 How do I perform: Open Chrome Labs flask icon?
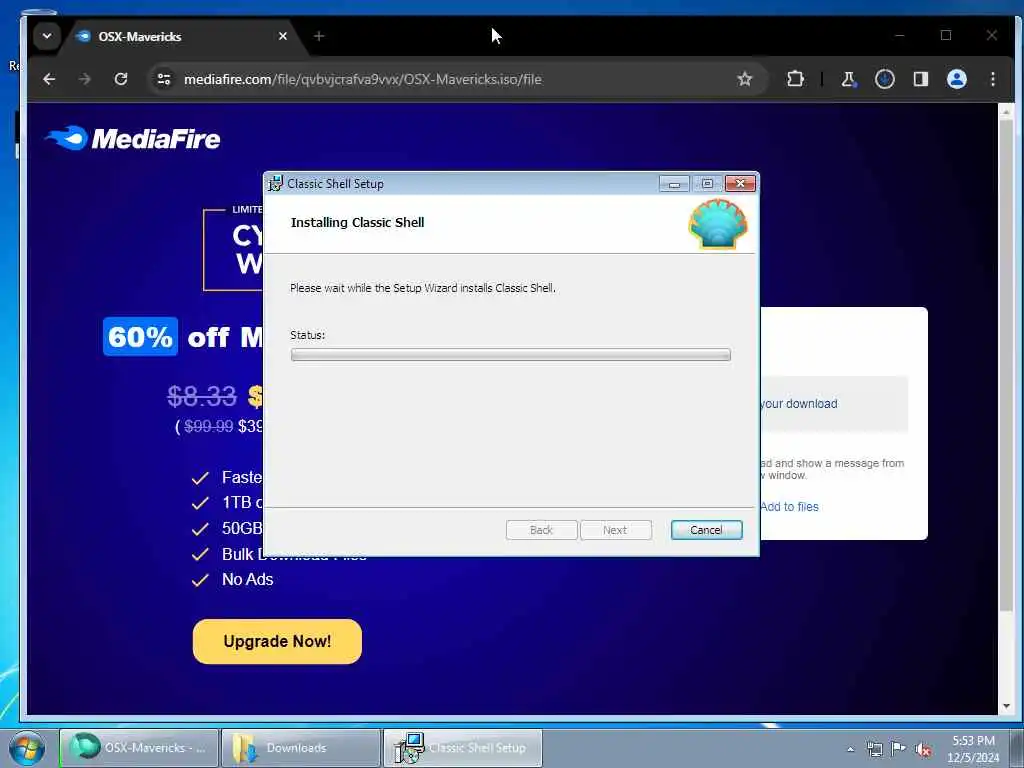pos(849,79)
